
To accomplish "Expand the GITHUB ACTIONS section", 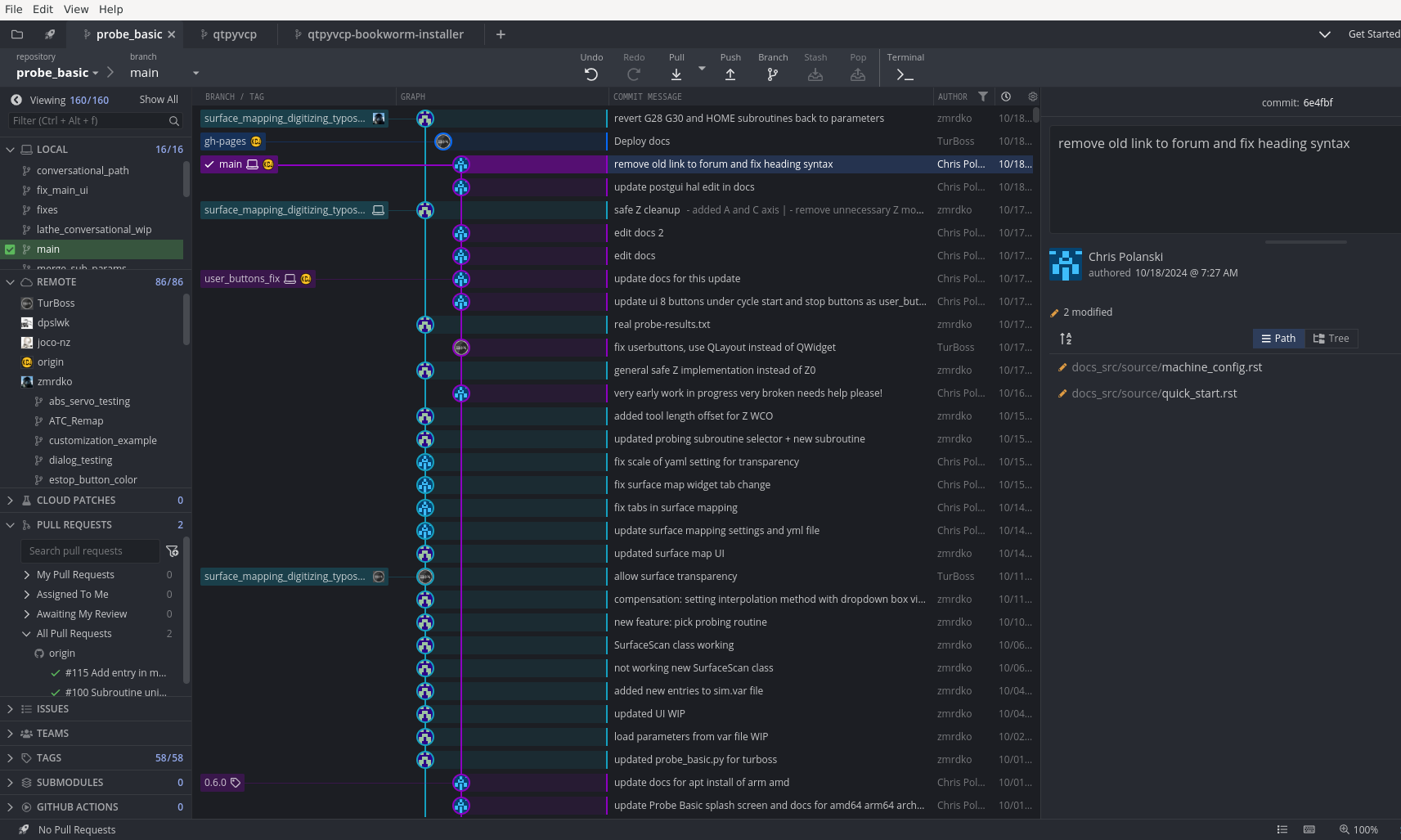I will click(10, 807).
